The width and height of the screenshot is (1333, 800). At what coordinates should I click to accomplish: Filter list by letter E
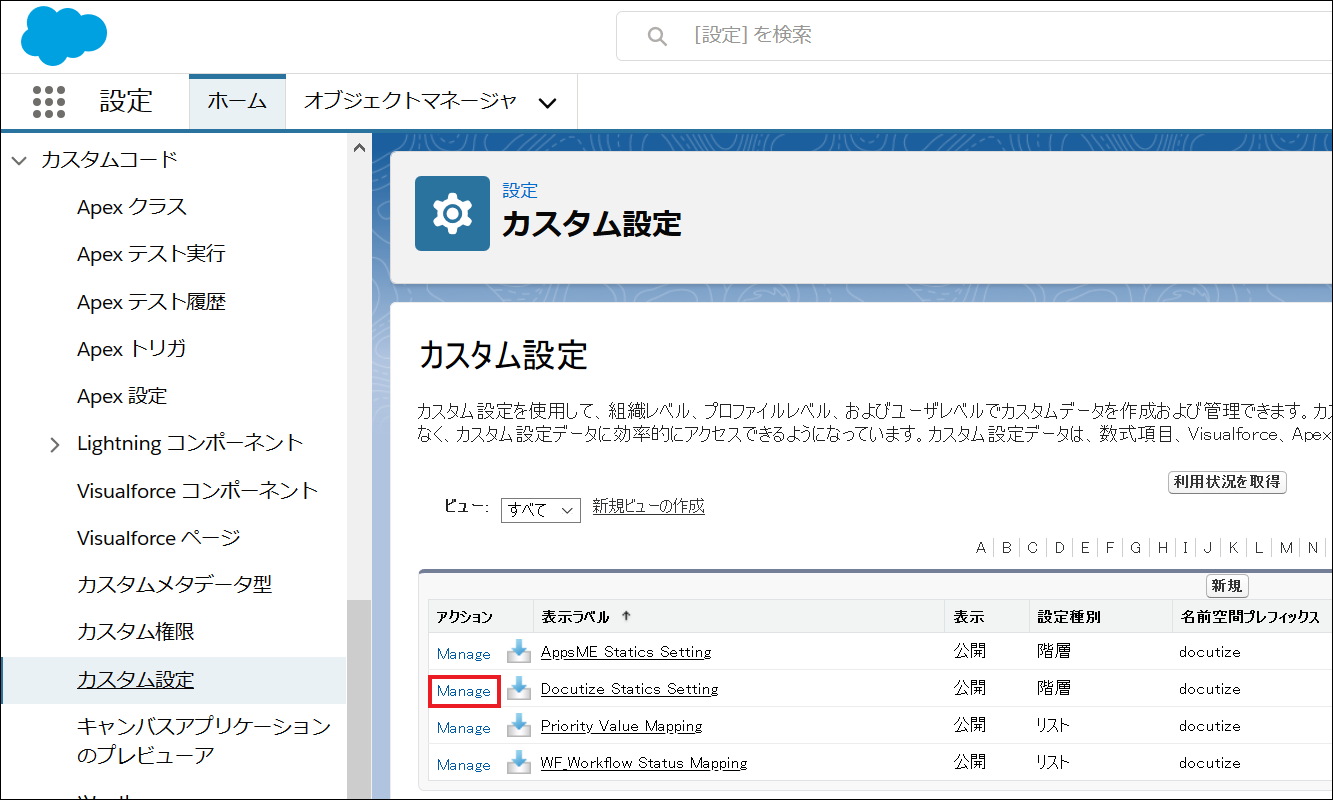[x=1085, y=547]
